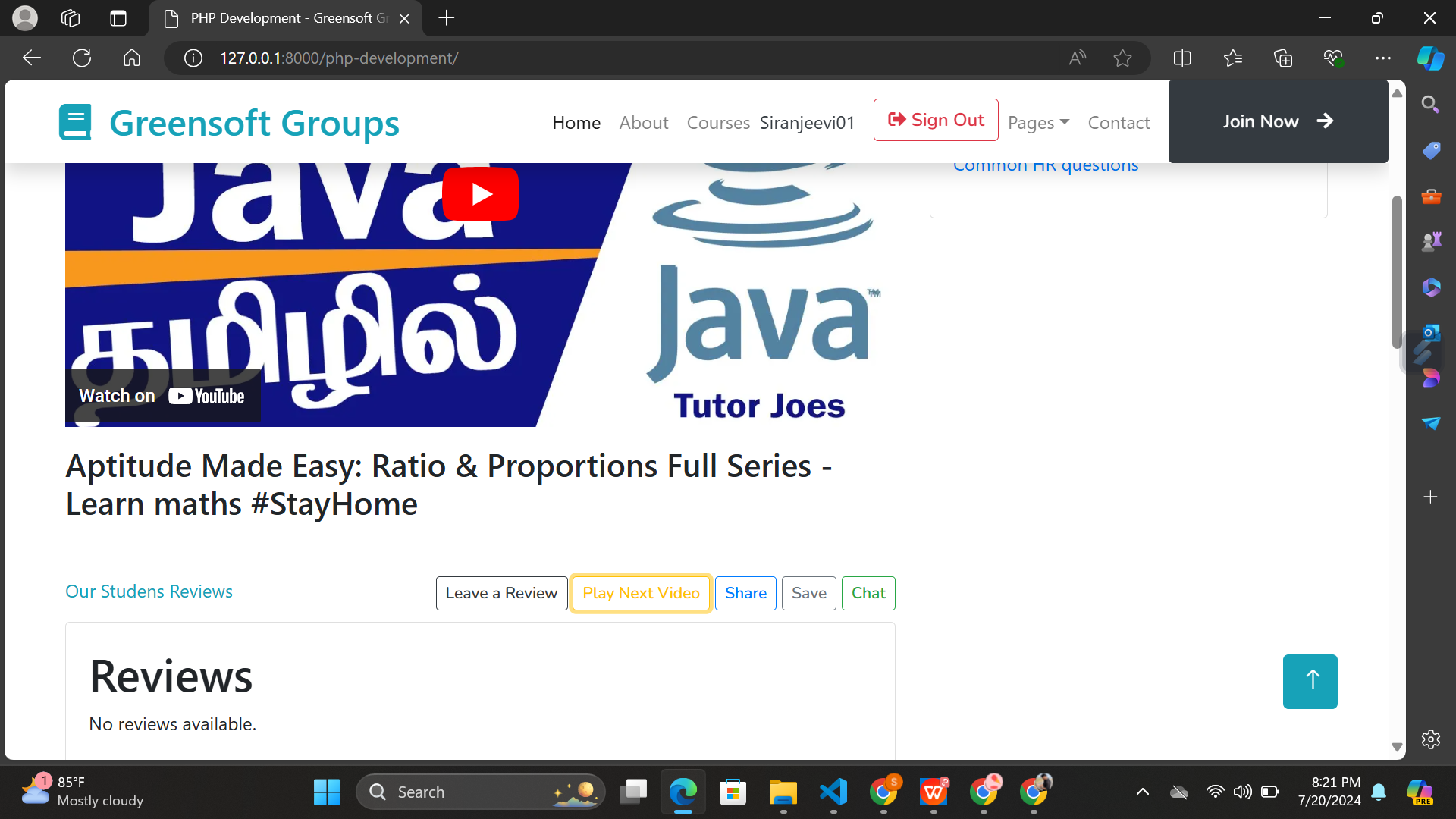Click the Join Now button
The height and width of the screenshot is (819, 1456).
(x=1278, y=121)
